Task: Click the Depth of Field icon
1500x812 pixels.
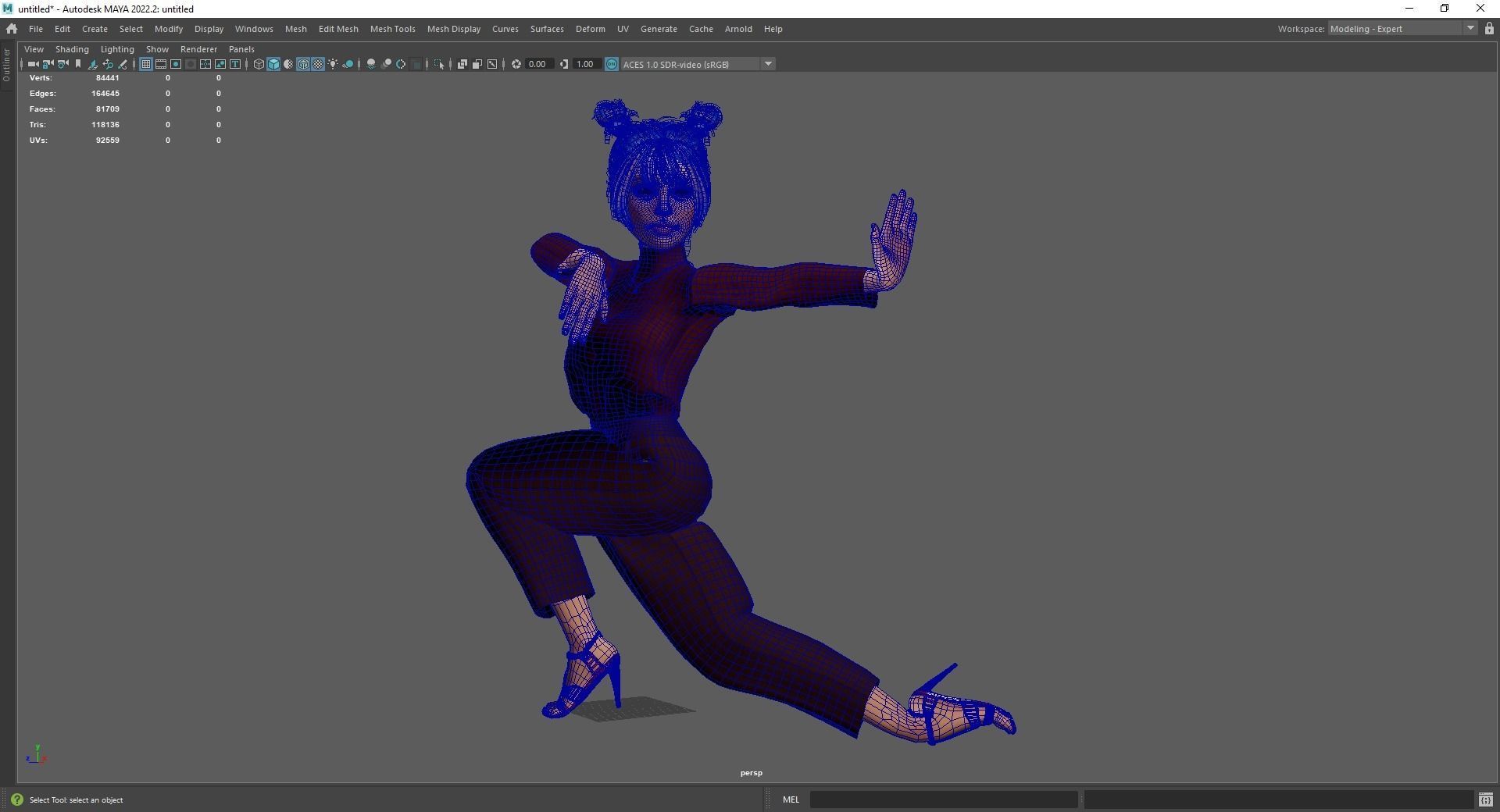Action: 416,64
